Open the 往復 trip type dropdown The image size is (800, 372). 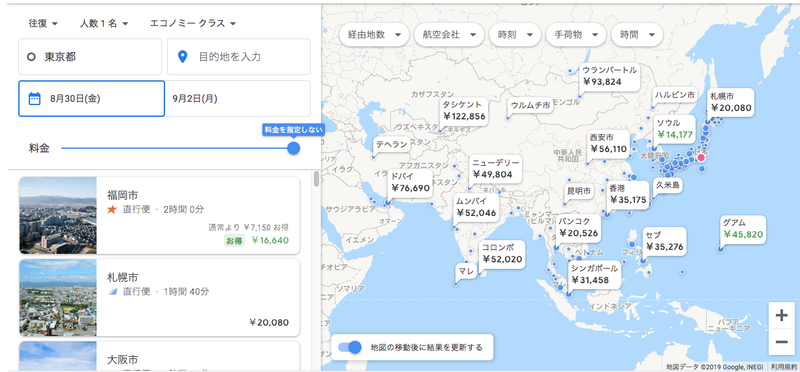pyautogui.click(x=43, y=23)
